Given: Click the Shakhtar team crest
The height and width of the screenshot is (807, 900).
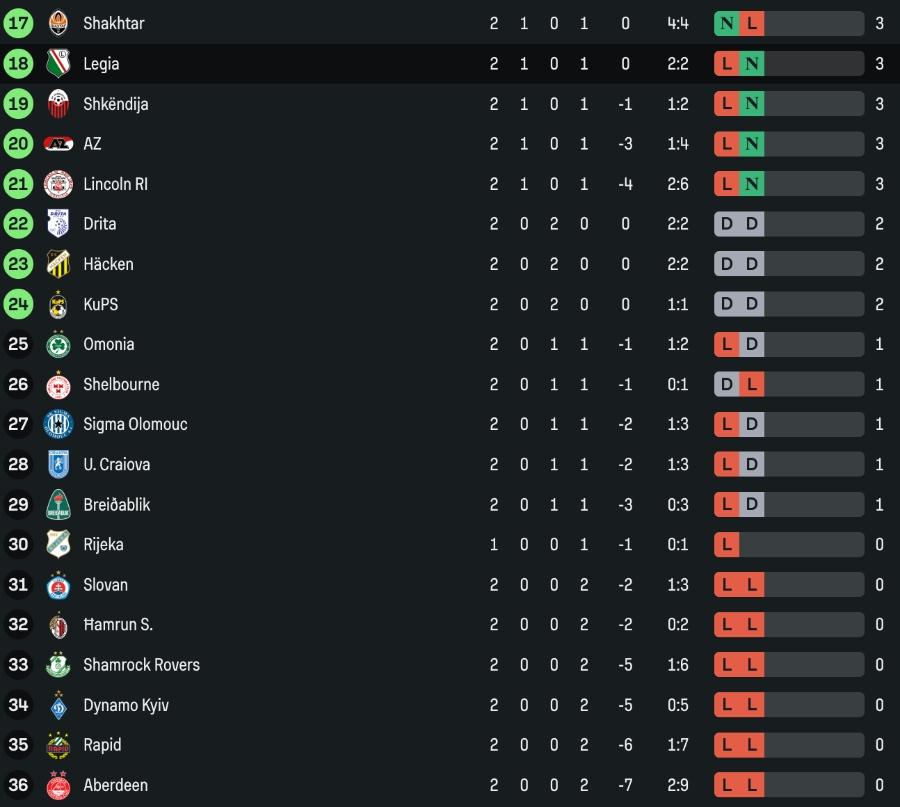Looking at the screenshot, I should 58,23.
